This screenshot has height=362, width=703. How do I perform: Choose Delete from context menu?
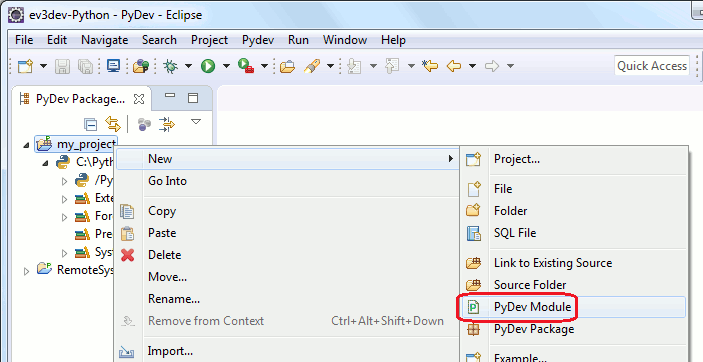click(287, 255)
